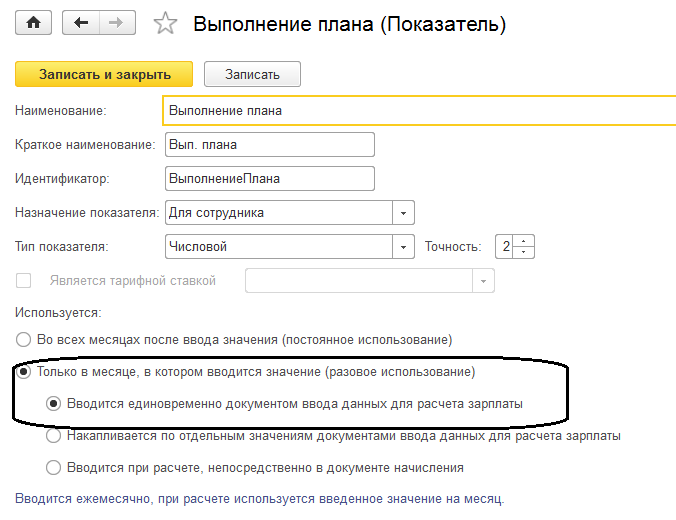Select Во всех месяцах постоянное использование
The width and height of the screenshot is (676, 520).
click(x=24, y=339)
